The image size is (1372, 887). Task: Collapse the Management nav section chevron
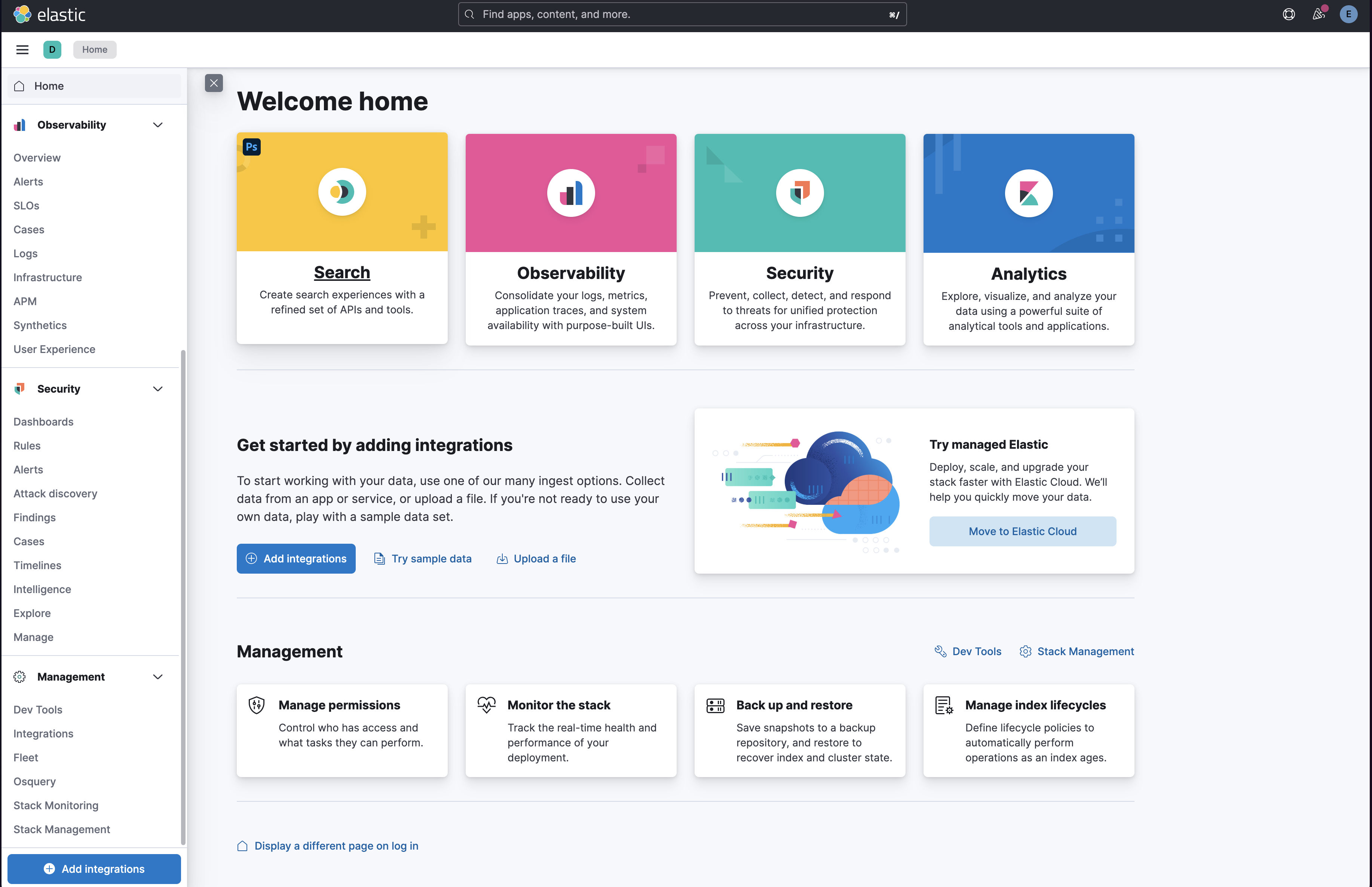[x=158, y=677]
